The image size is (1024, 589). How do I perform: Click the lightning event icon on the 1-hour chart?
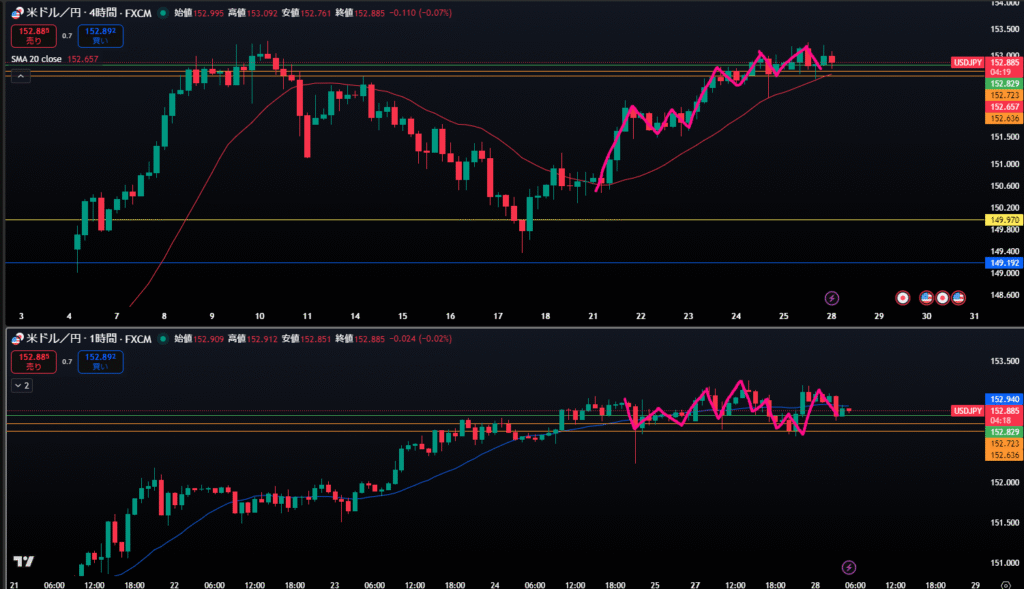tap(849, 567)
